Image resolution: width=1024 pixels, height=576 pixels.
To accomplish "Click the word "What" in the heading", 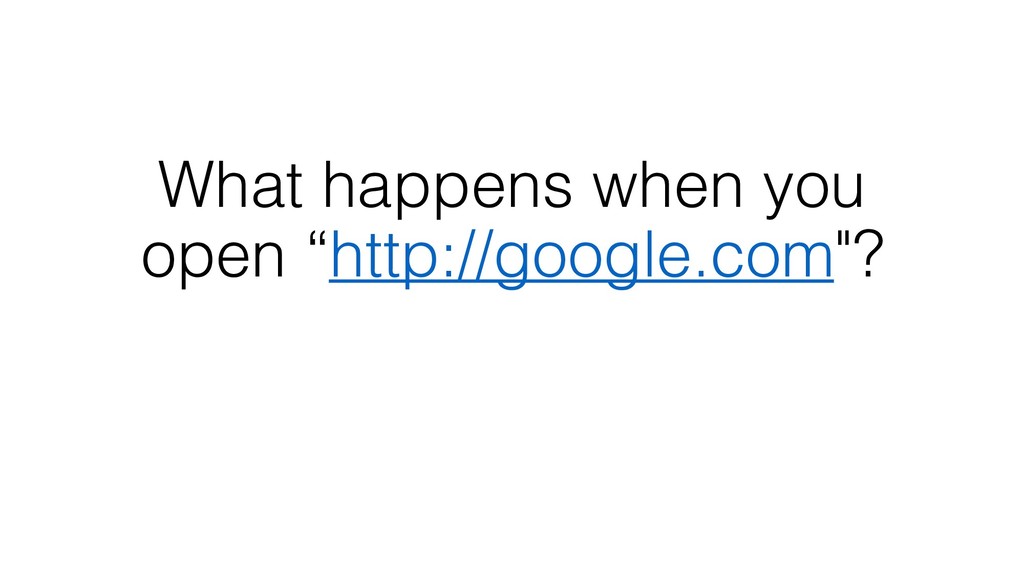I will click(231, 185).
